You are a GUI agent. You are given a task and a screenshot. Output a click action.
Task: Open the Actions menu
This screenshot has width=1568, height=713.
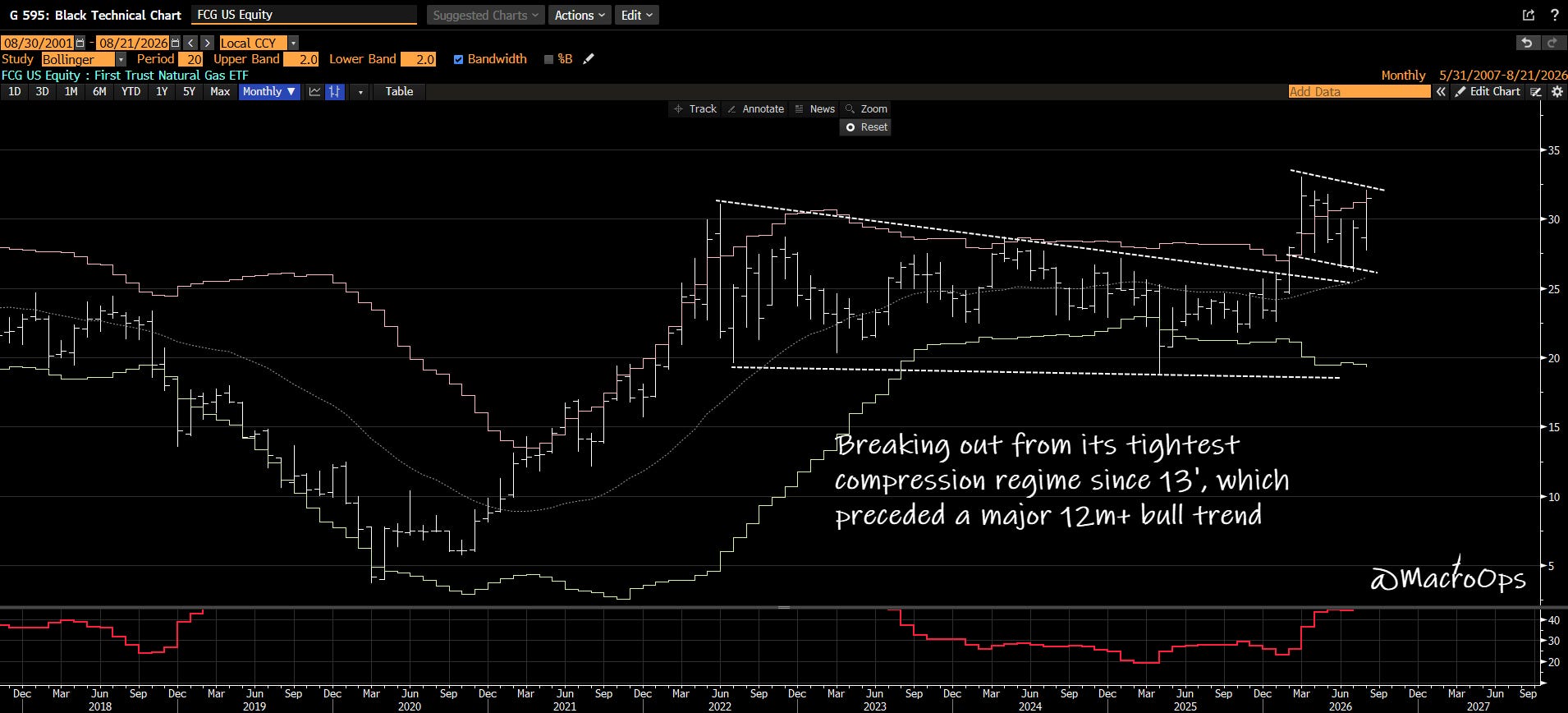click(x=580, y=15)
